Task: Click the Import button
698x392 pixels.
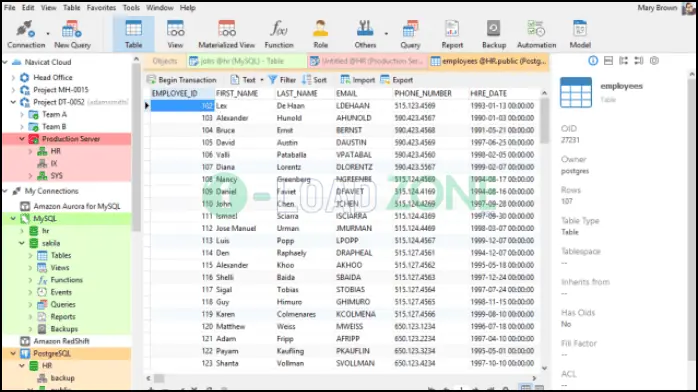Action: [358, 80]
